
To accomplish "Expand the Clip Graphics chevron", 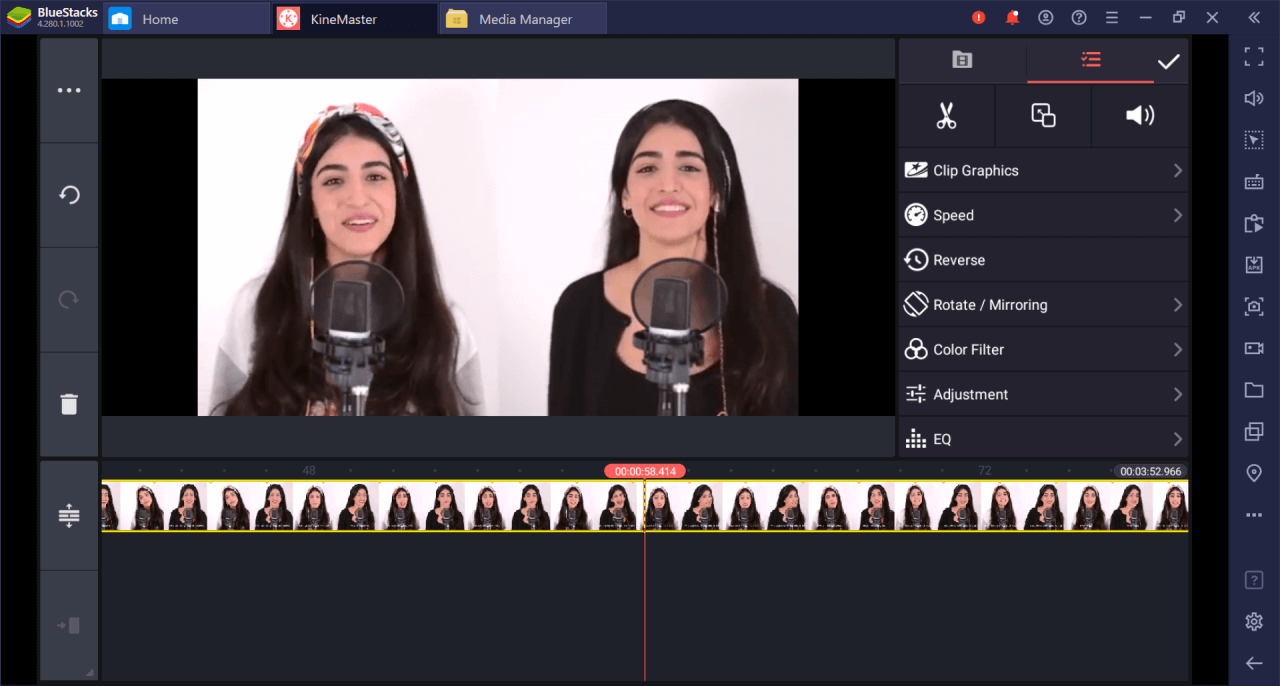I will tap(1178, 171).
